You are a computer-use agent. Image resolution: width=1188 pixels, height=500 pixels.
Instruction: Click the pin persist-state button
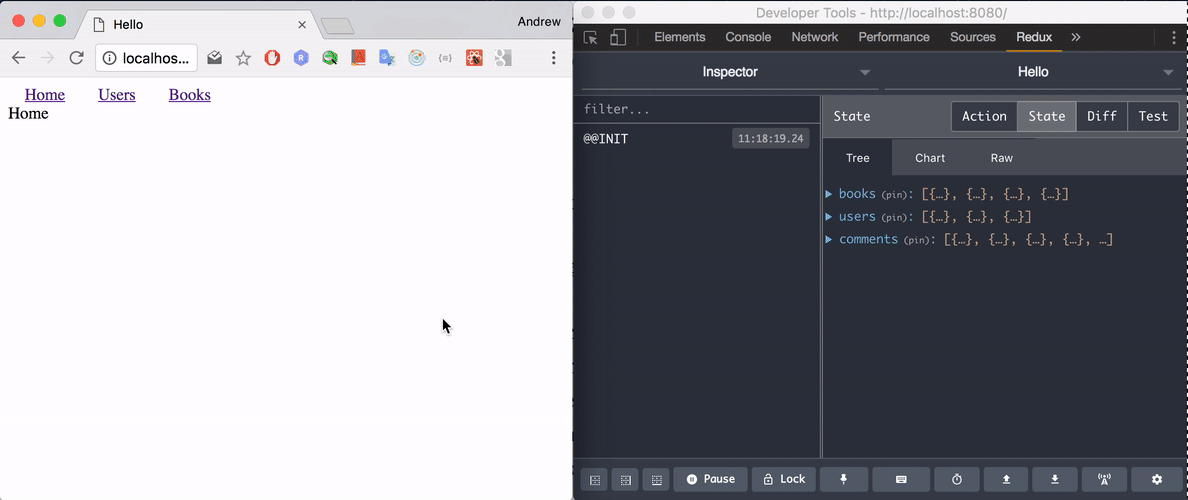[843, 480]
